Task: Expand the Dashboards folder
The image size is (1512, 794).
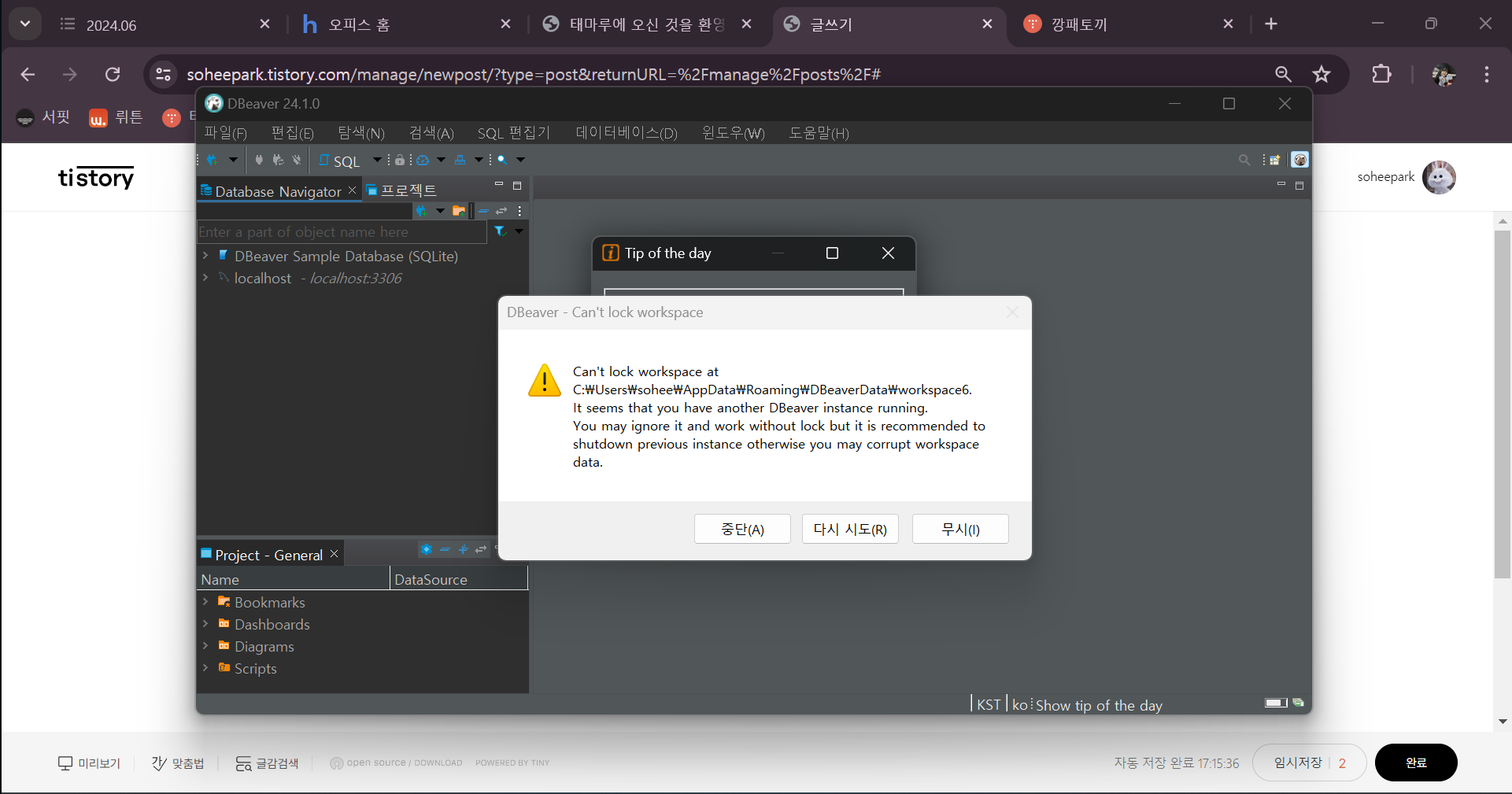Action: [x=205, y=624]
